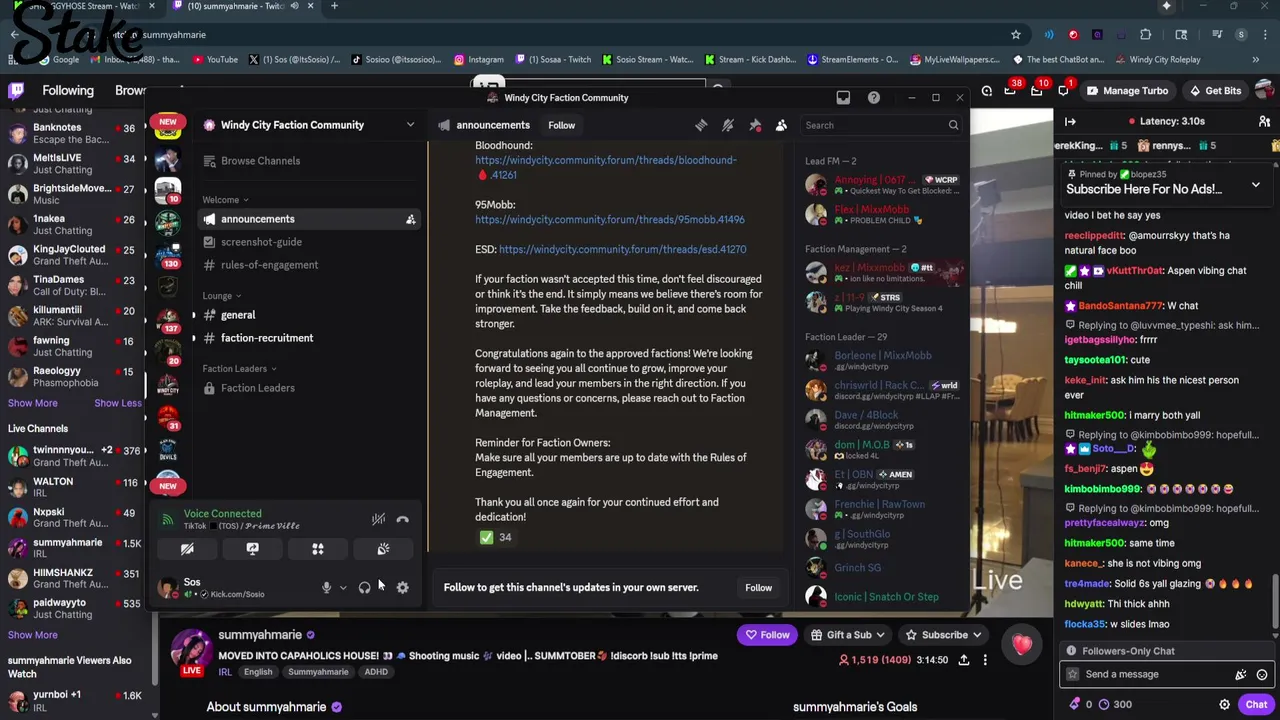Open the 95Mobb forum thread link

(609, 219)
